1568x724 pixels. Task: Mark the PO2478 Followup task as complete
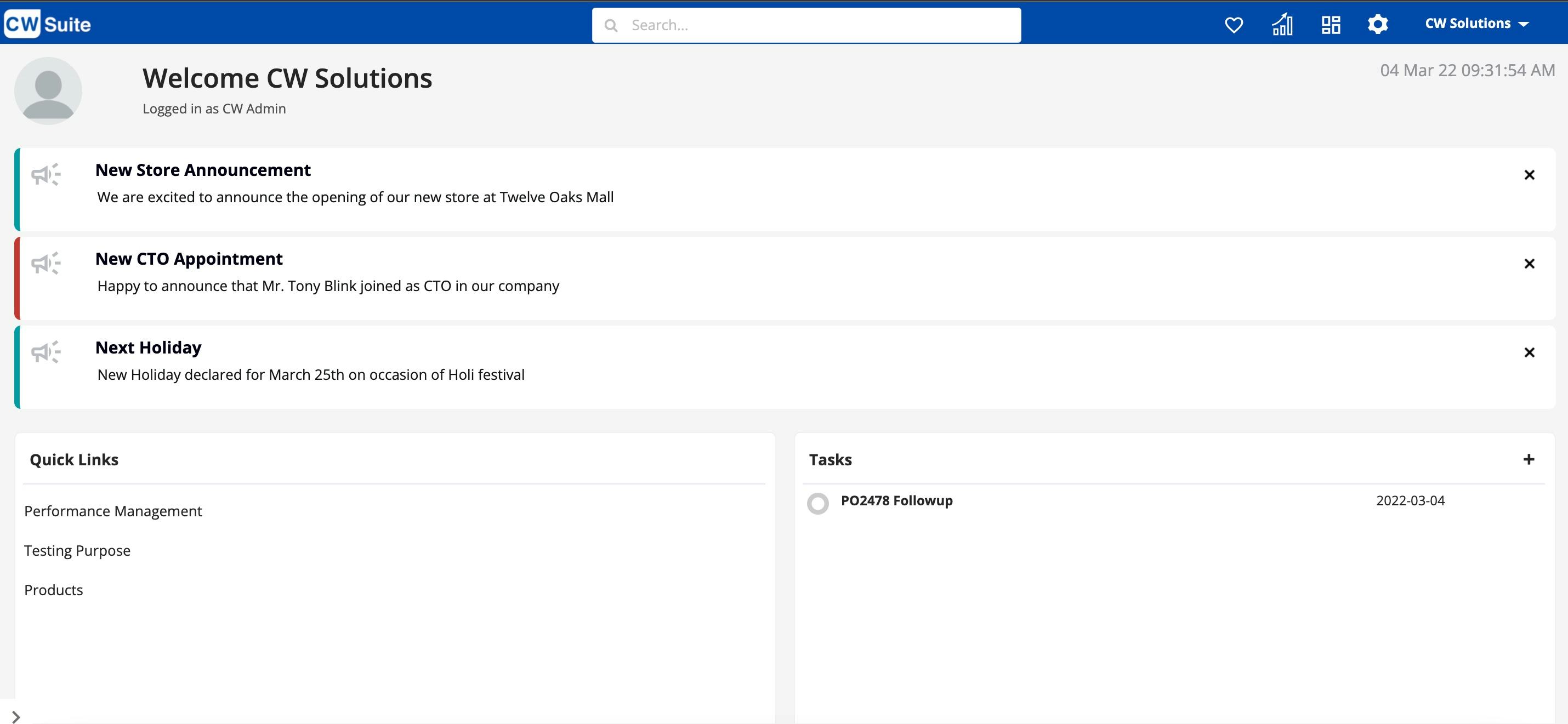click(818, 504)
